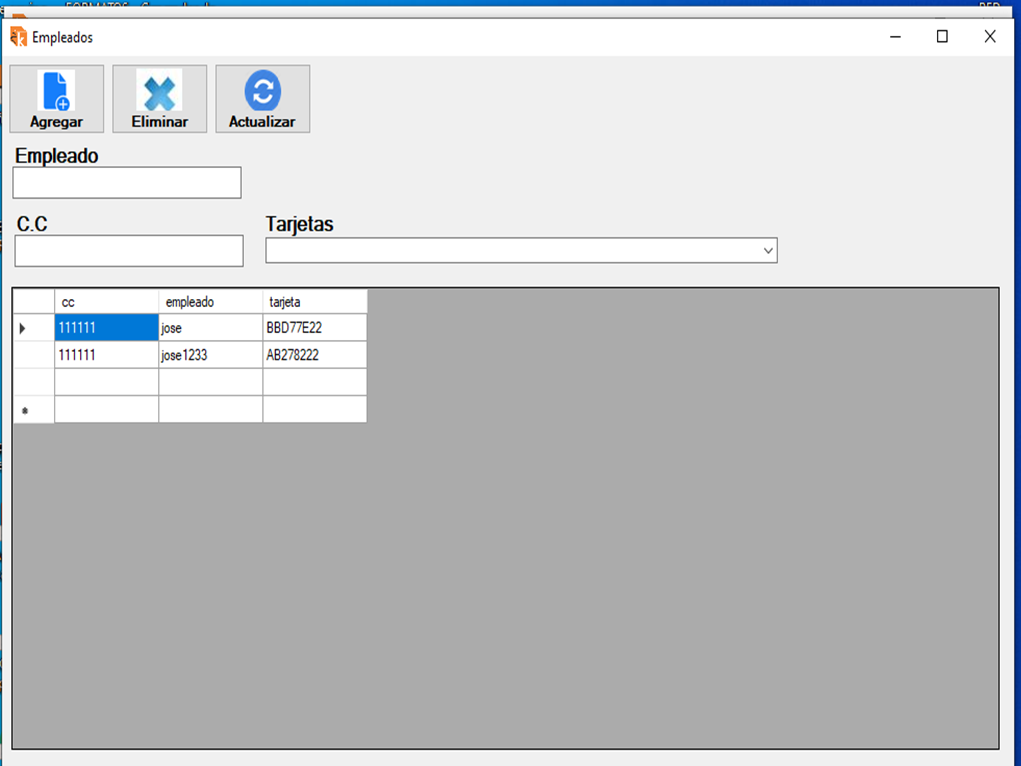Choose the AB278222 card cell
1021x766 pixels.
click(x=314, y=355)
